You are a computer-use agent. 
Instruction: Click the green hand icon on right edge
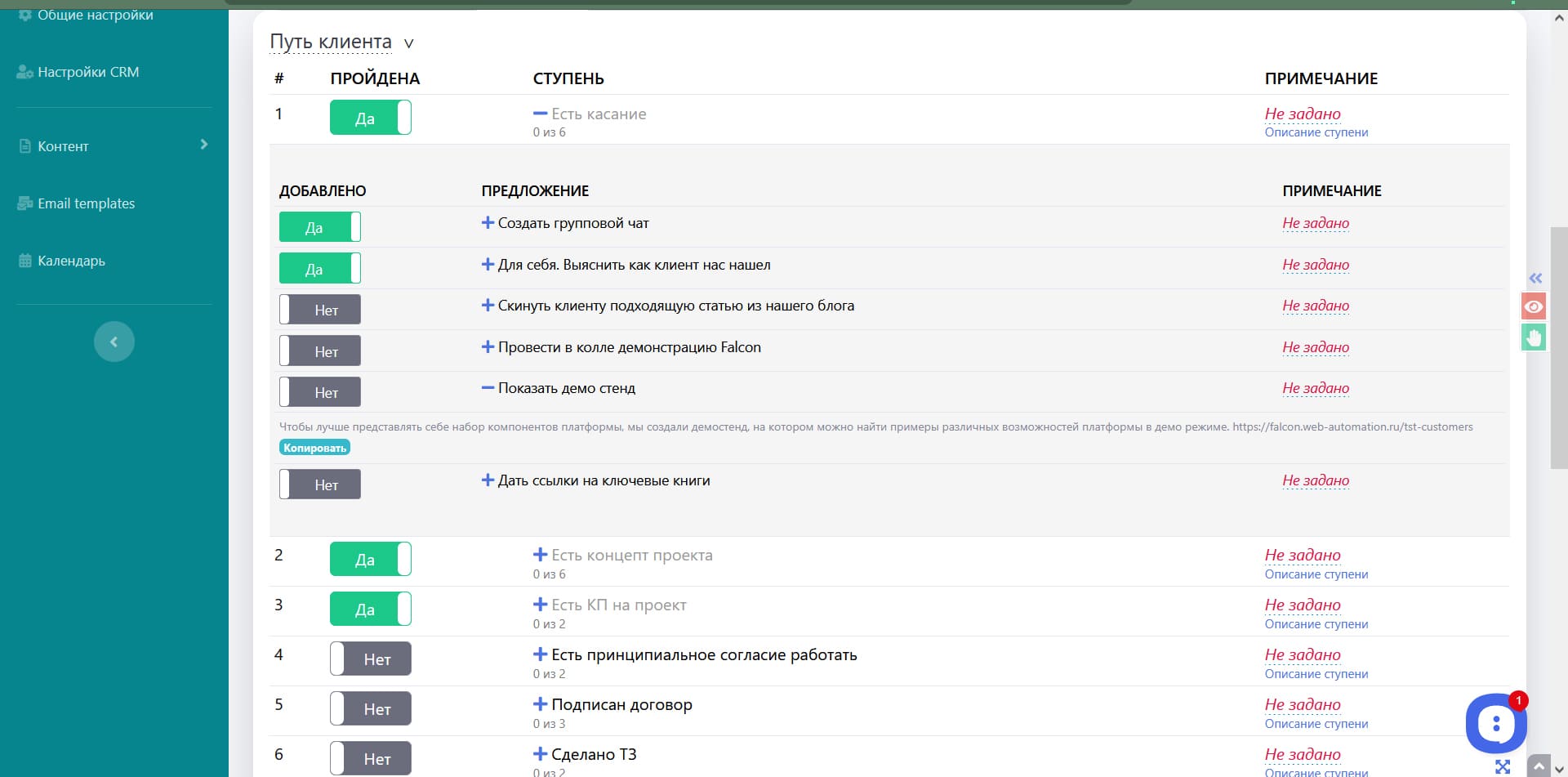[x=1534, y=337]
